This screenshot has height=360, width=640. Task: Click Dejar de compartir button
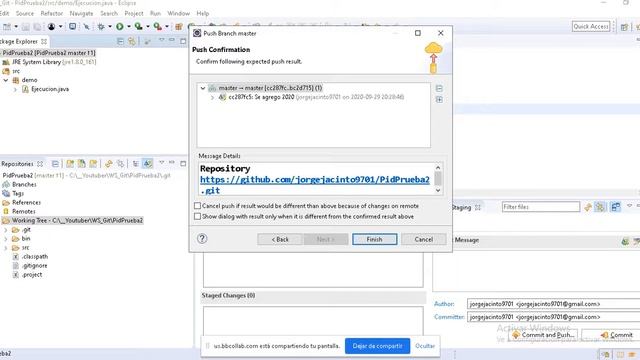point(378,346)
